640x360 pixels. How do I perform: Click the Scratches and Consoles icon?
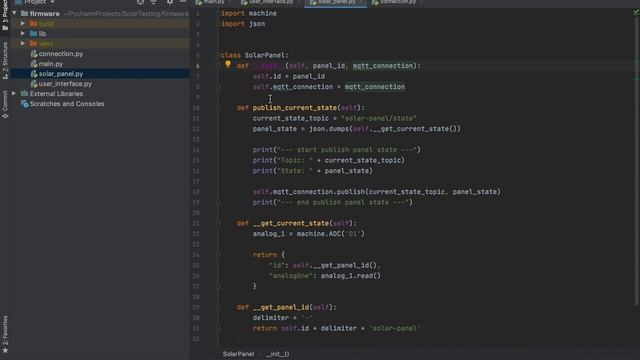pyautogui.click(x=24, y=104)
